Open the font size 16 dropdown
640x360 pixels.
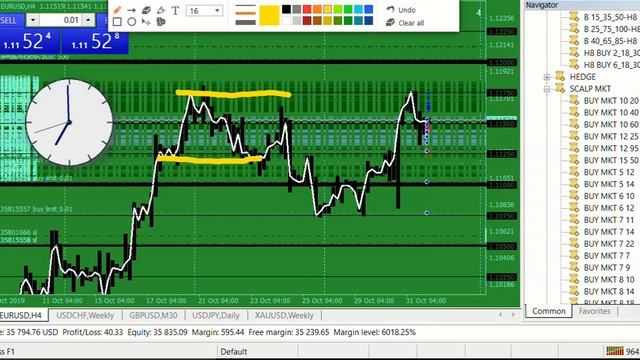217,11
